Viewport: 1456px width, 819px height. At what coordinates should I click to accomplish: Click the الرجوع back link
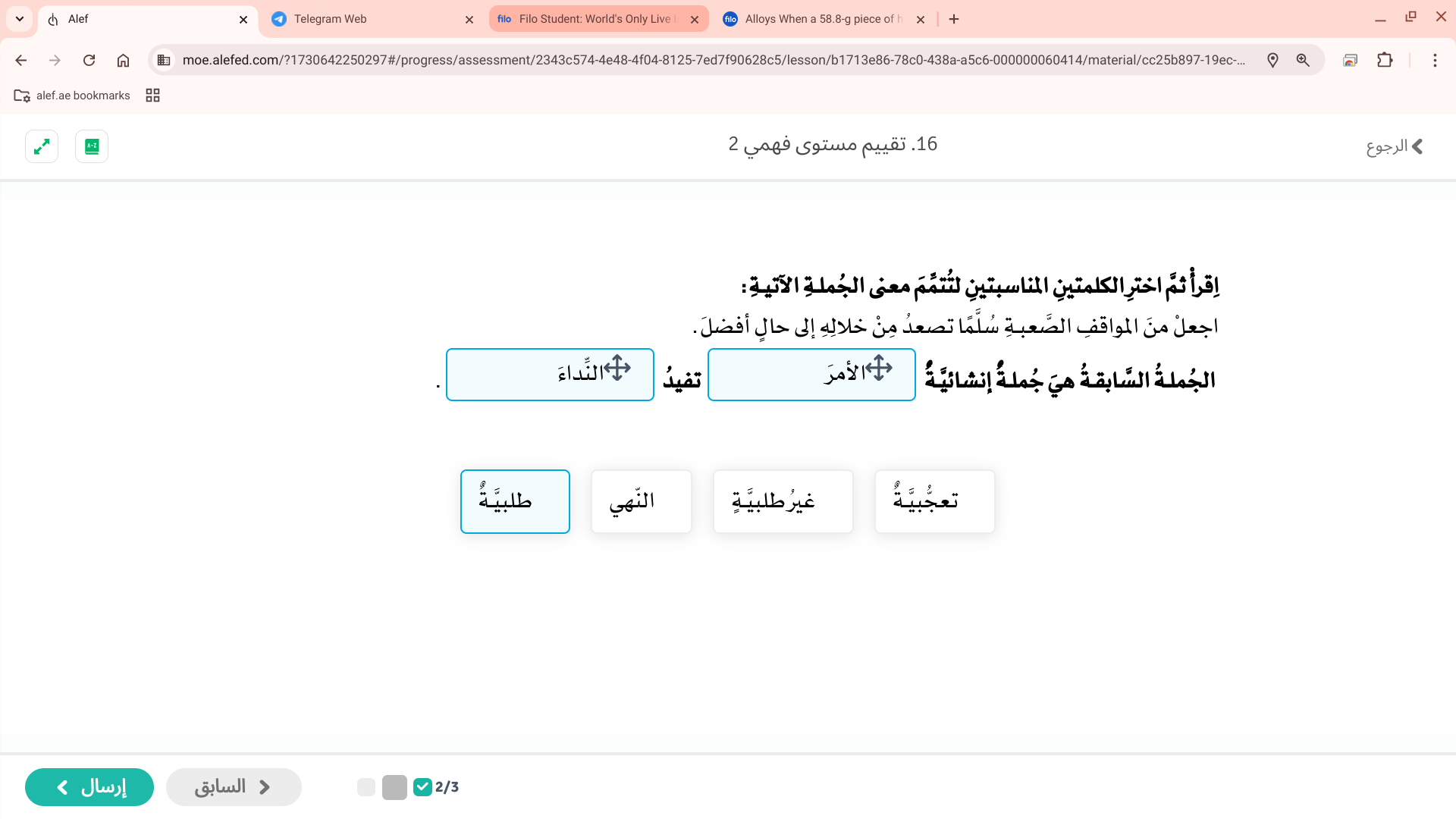pos(1395,146)
